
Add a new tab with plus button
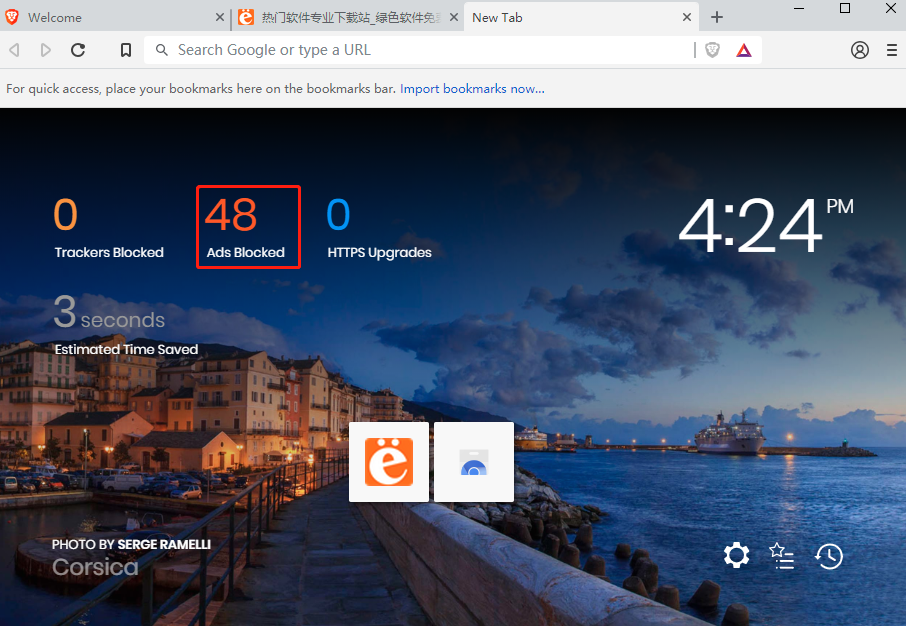(x=716, y=17)
